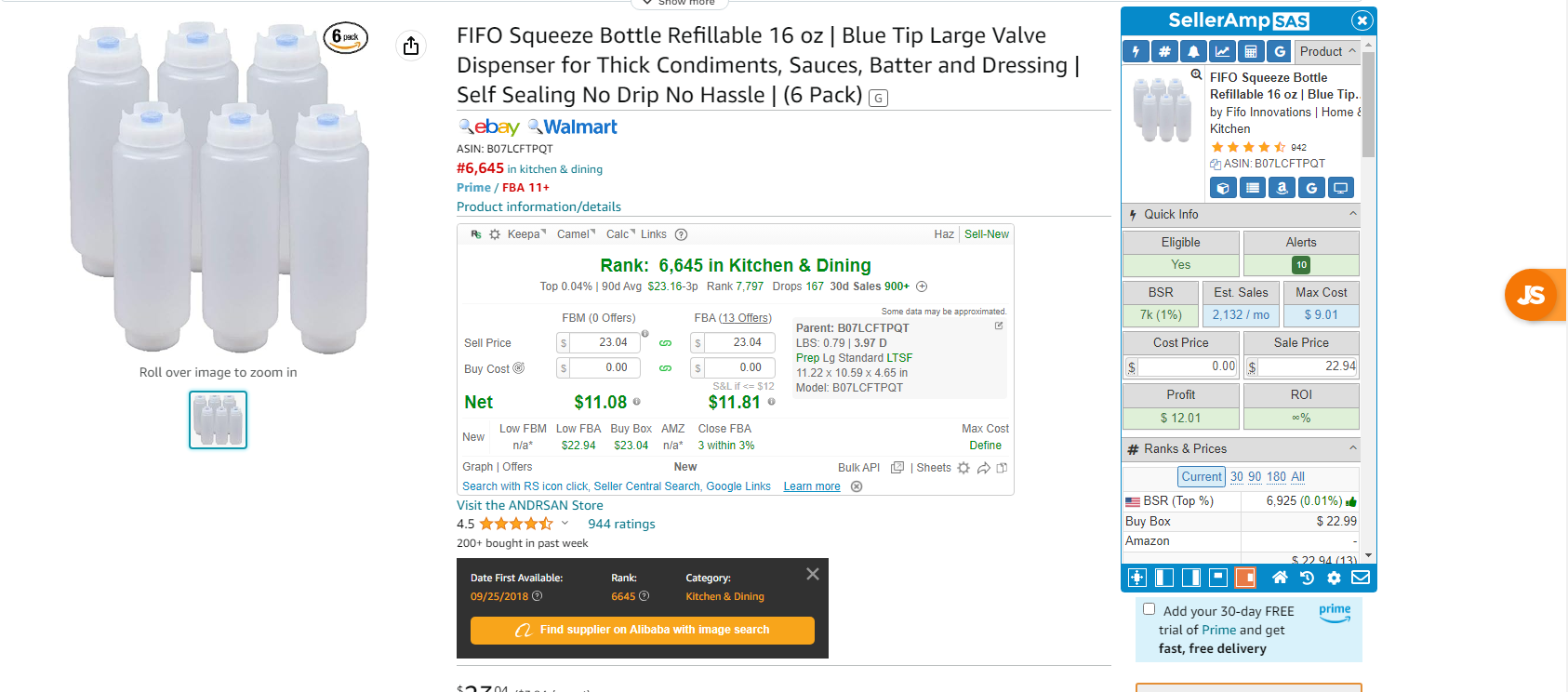Select the dock-left panel layout toggle
1568x692 pixels.
1164,578
